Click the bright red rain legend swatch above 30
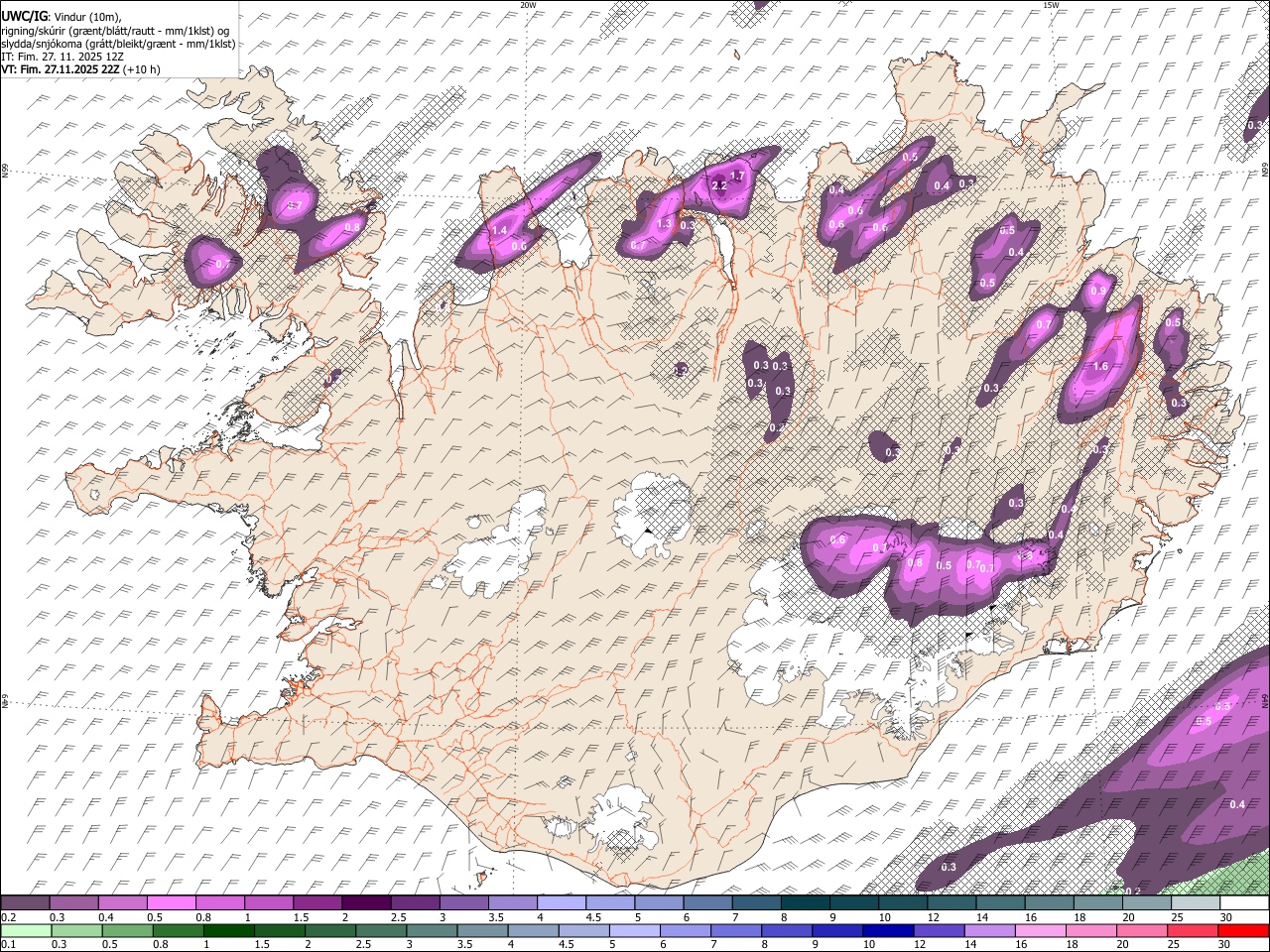 [1244, 930]
